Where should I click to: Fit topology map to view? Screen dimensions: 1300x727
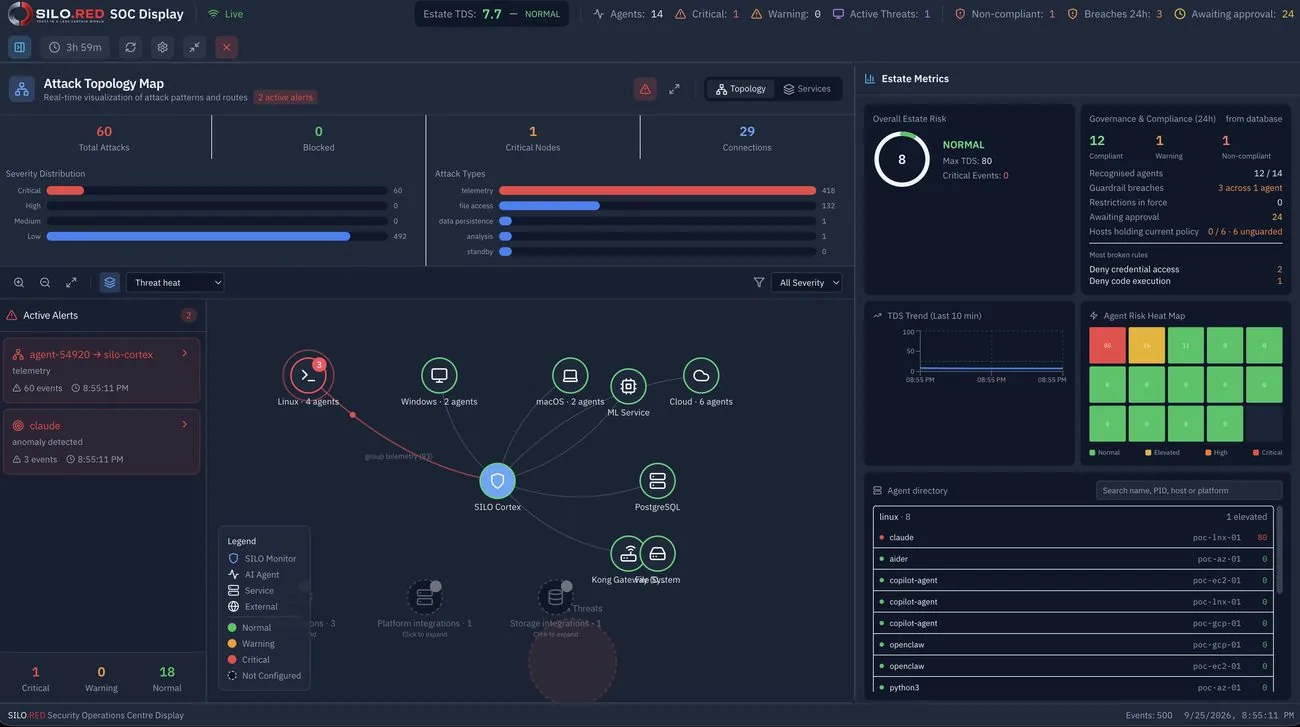[71, 283]
